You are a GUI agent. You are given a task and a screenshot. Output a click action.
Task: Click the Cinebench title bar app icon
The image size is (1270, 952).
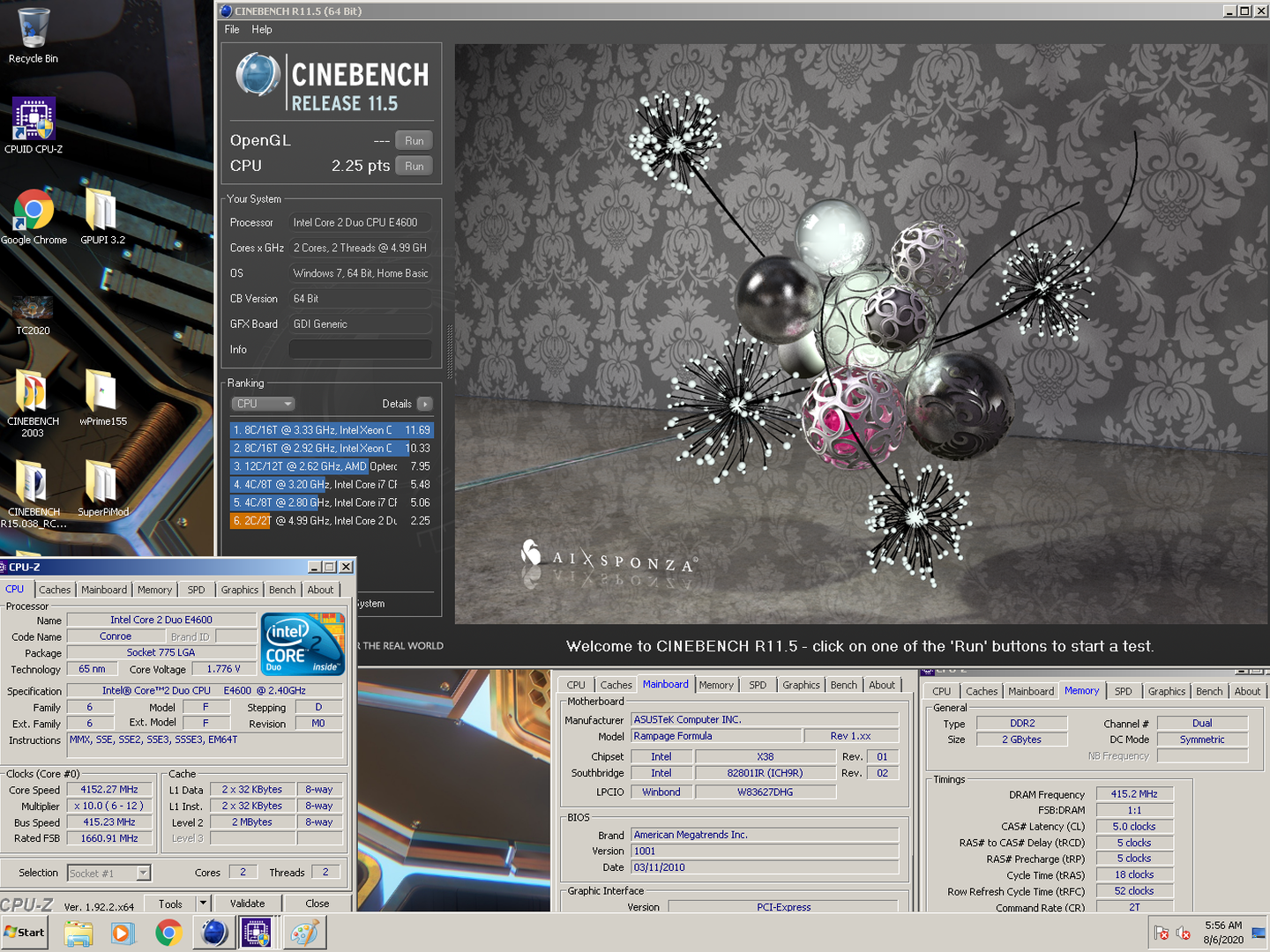pyautogui.click(x=227, y=11)
